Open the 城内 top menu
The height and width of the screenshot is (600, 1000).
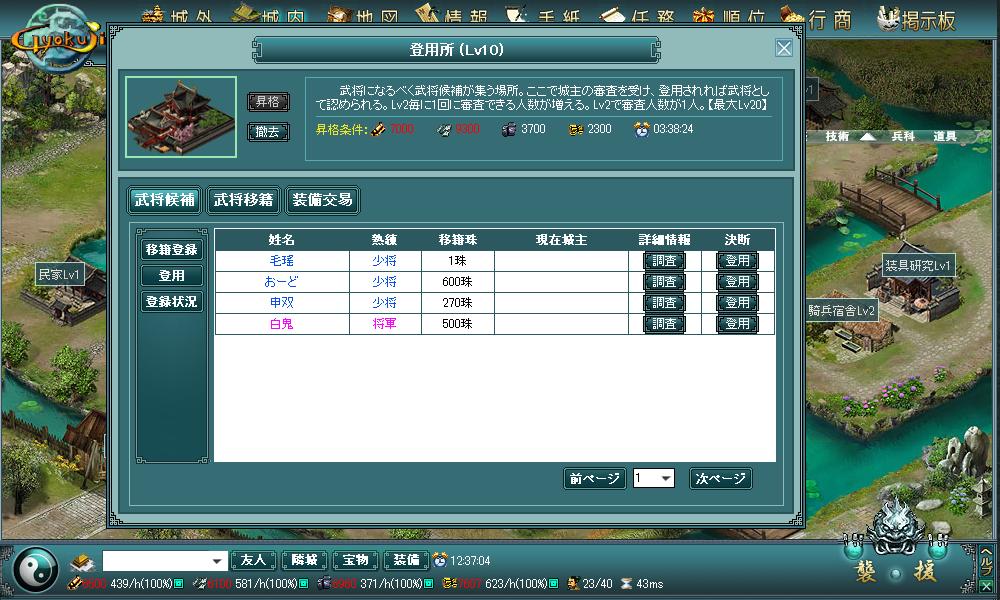point(268,14)
